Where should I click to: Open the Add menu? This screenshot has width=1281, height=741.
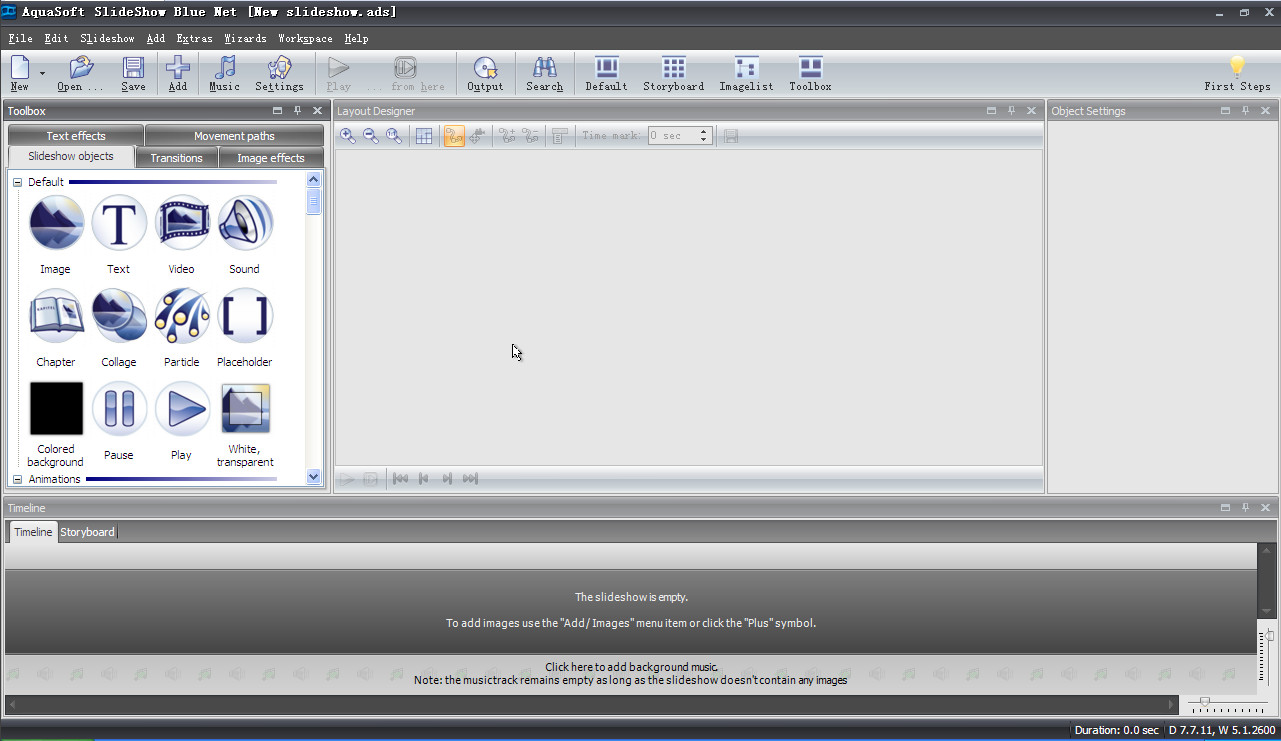(155, 38)
